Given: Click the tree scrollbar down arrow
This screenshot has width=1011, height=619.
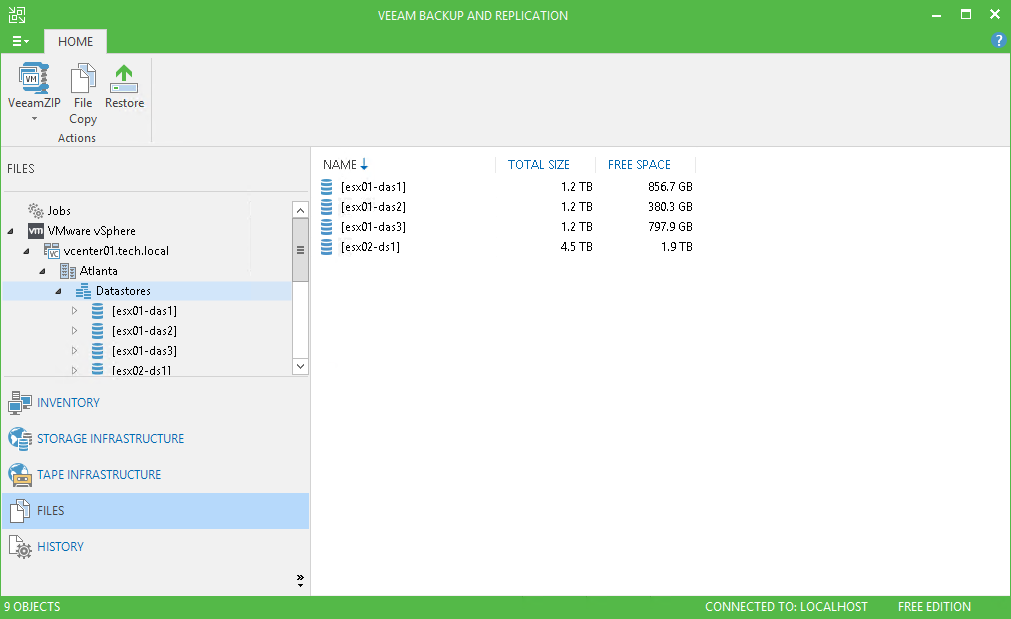Looking at the screenshot, I should pos(300,366).
